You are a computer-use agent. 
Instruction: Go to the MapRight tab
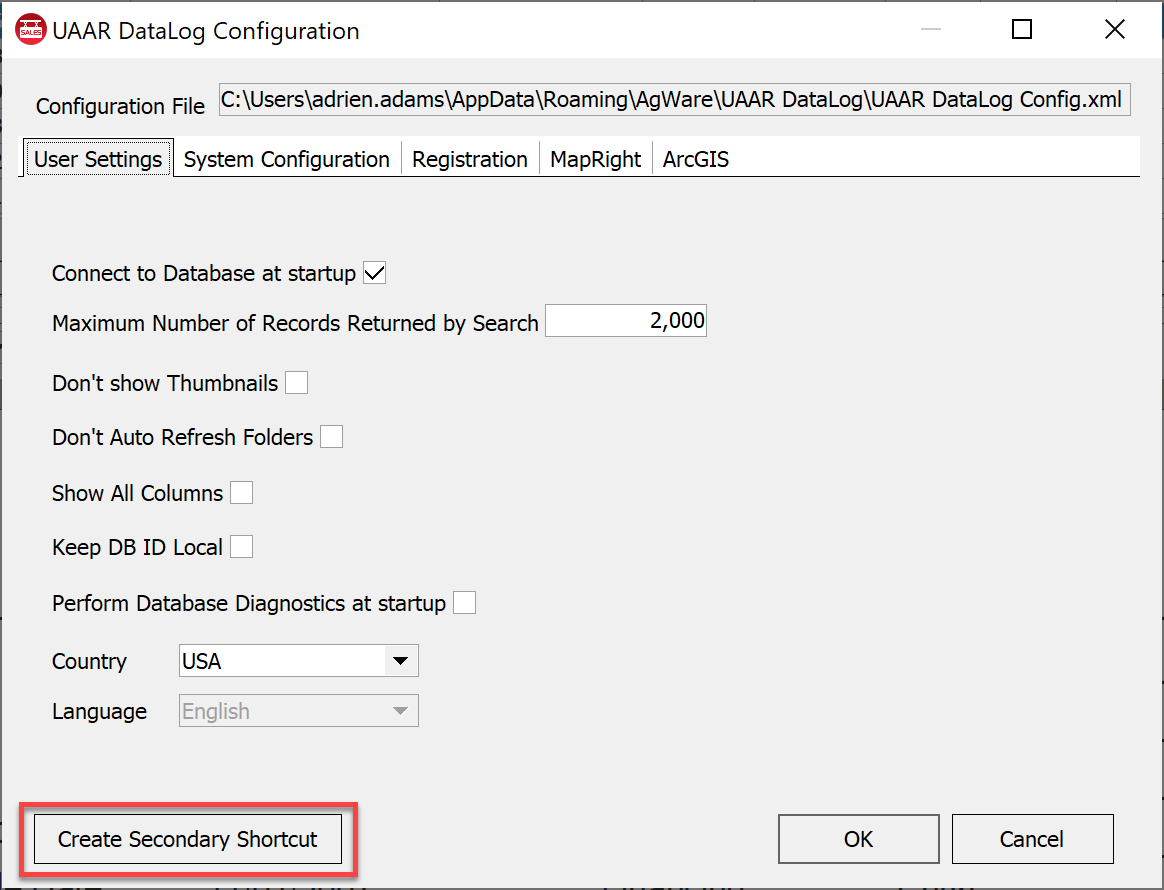click(x=595, y=159)
